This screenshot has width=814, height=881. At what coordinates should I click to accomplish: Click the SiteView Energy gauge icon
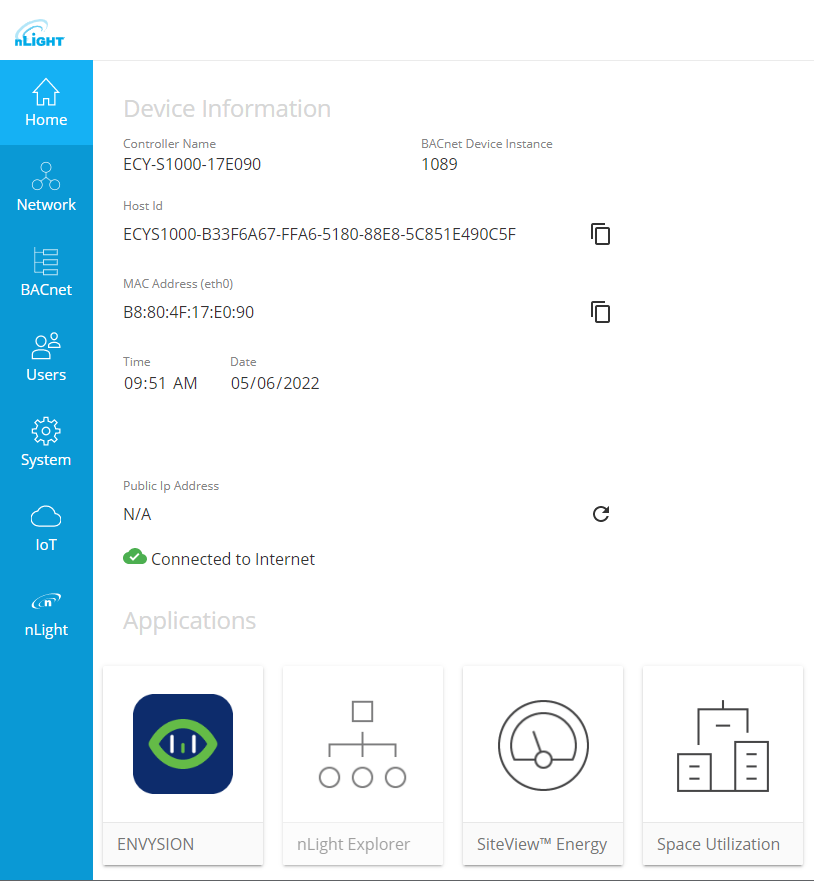(x=542, y=744)
